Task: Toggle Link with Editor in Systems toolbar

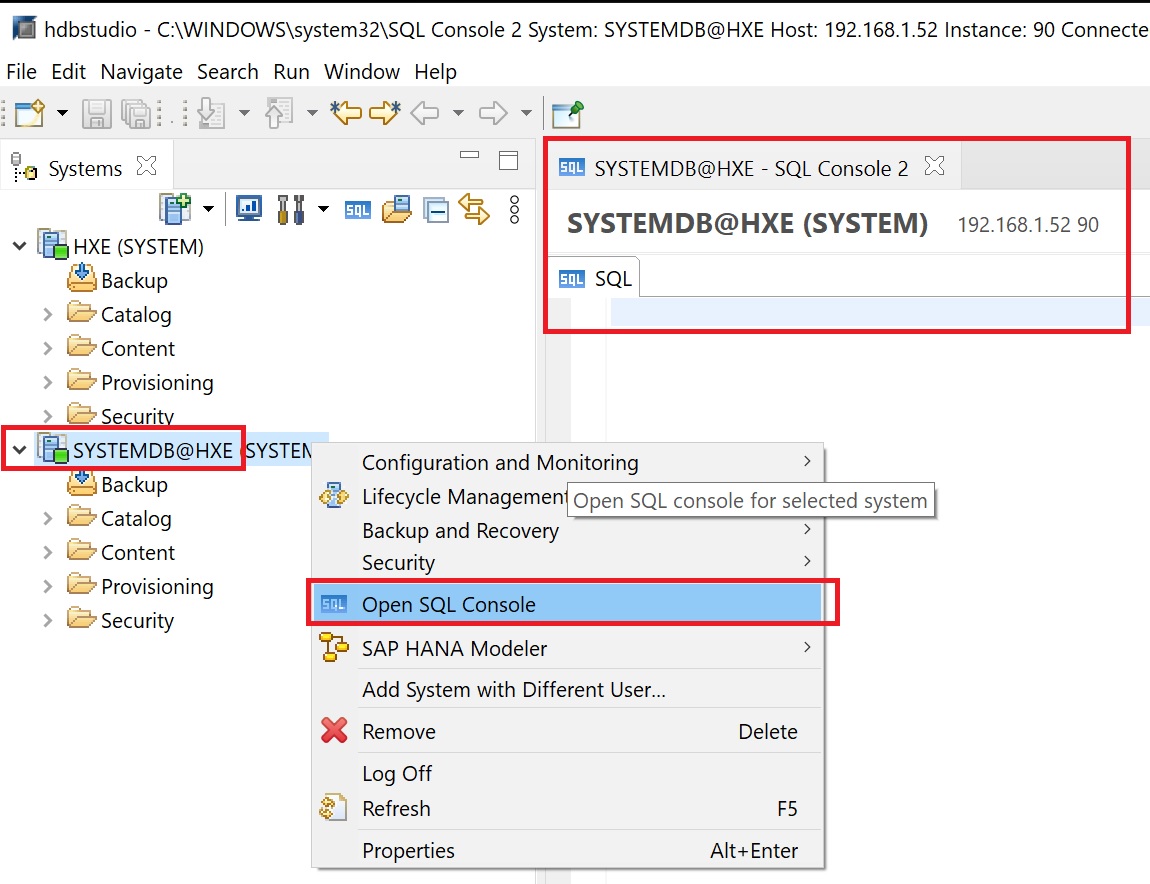Action: (474, 209)
